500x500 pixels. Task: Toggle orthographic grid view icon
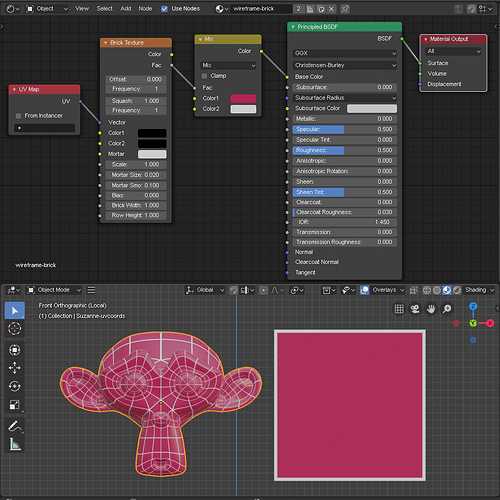click(x=399, y=309)
